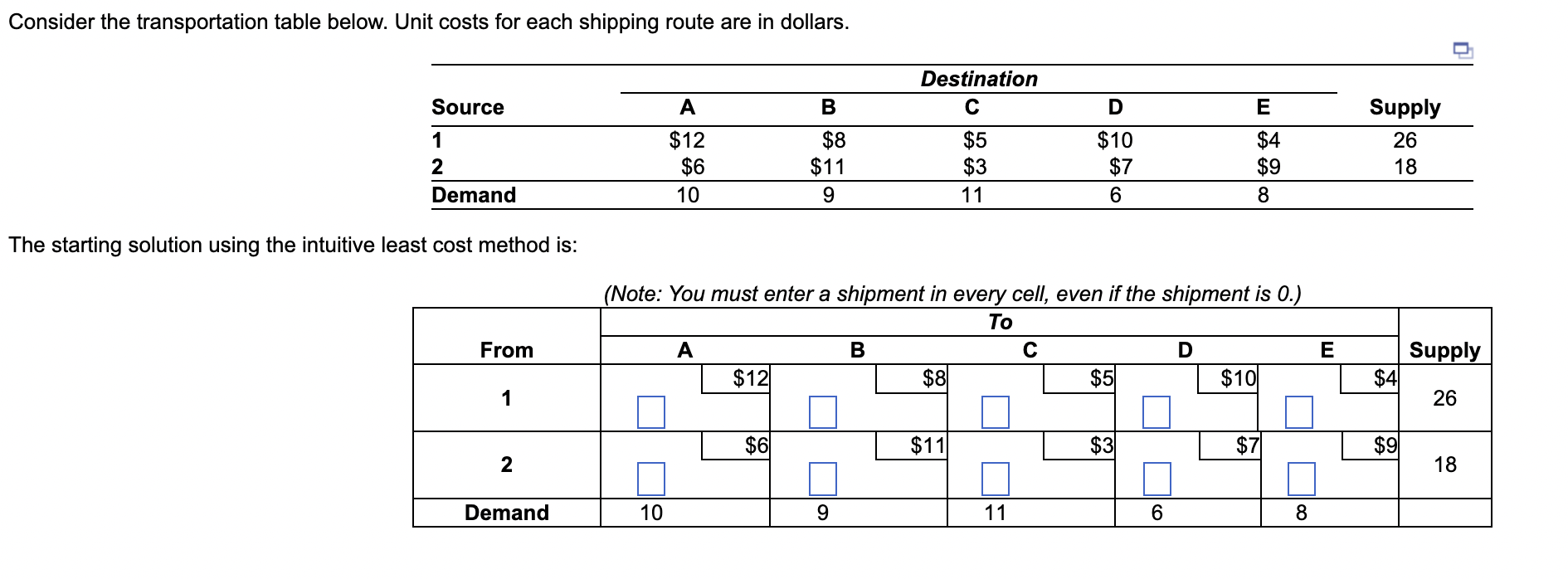
Task: Click shipment input box for route 2-C
Action: coord(993,478)
